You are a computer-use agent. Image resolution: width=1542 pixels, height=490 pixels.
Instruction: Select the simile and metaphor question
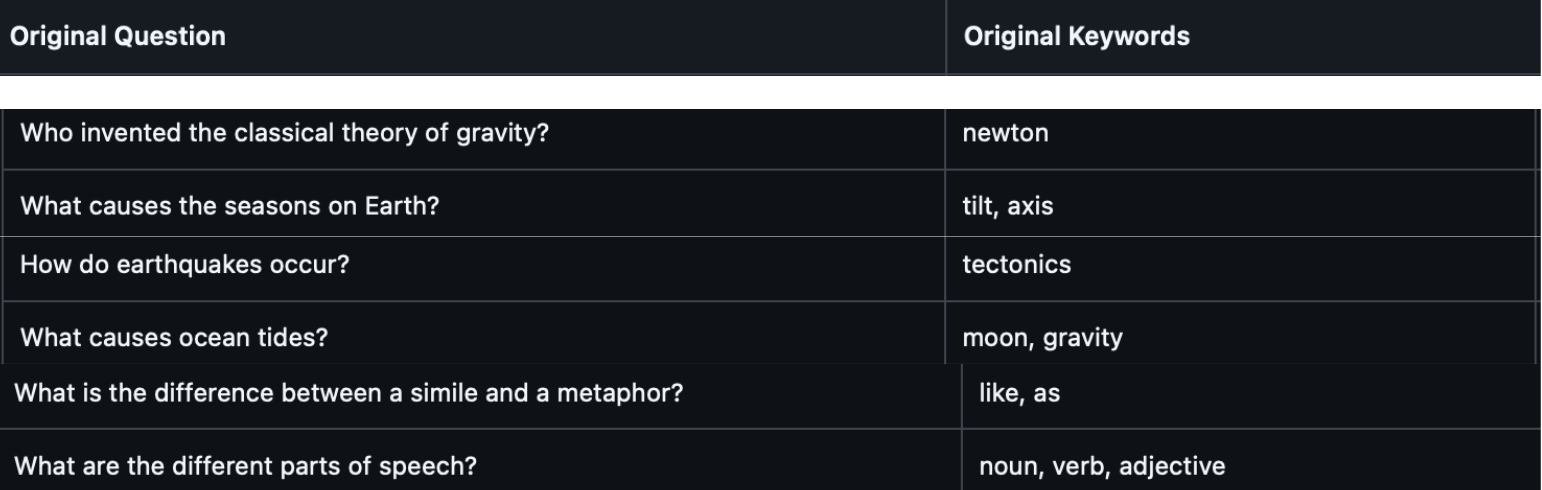coord(347,393)
